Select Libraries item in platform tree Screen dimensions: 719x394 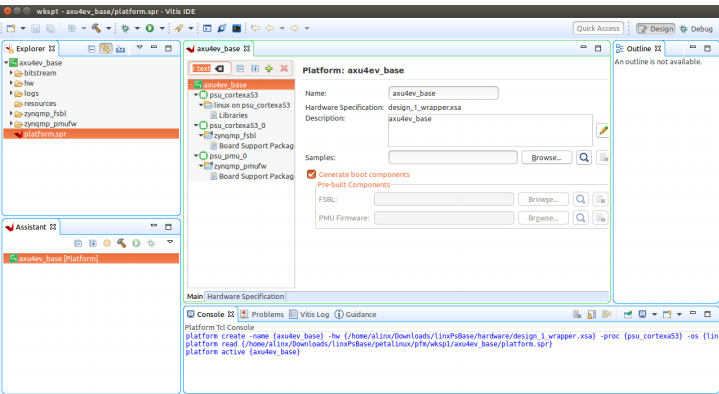[x=233, y=115]
